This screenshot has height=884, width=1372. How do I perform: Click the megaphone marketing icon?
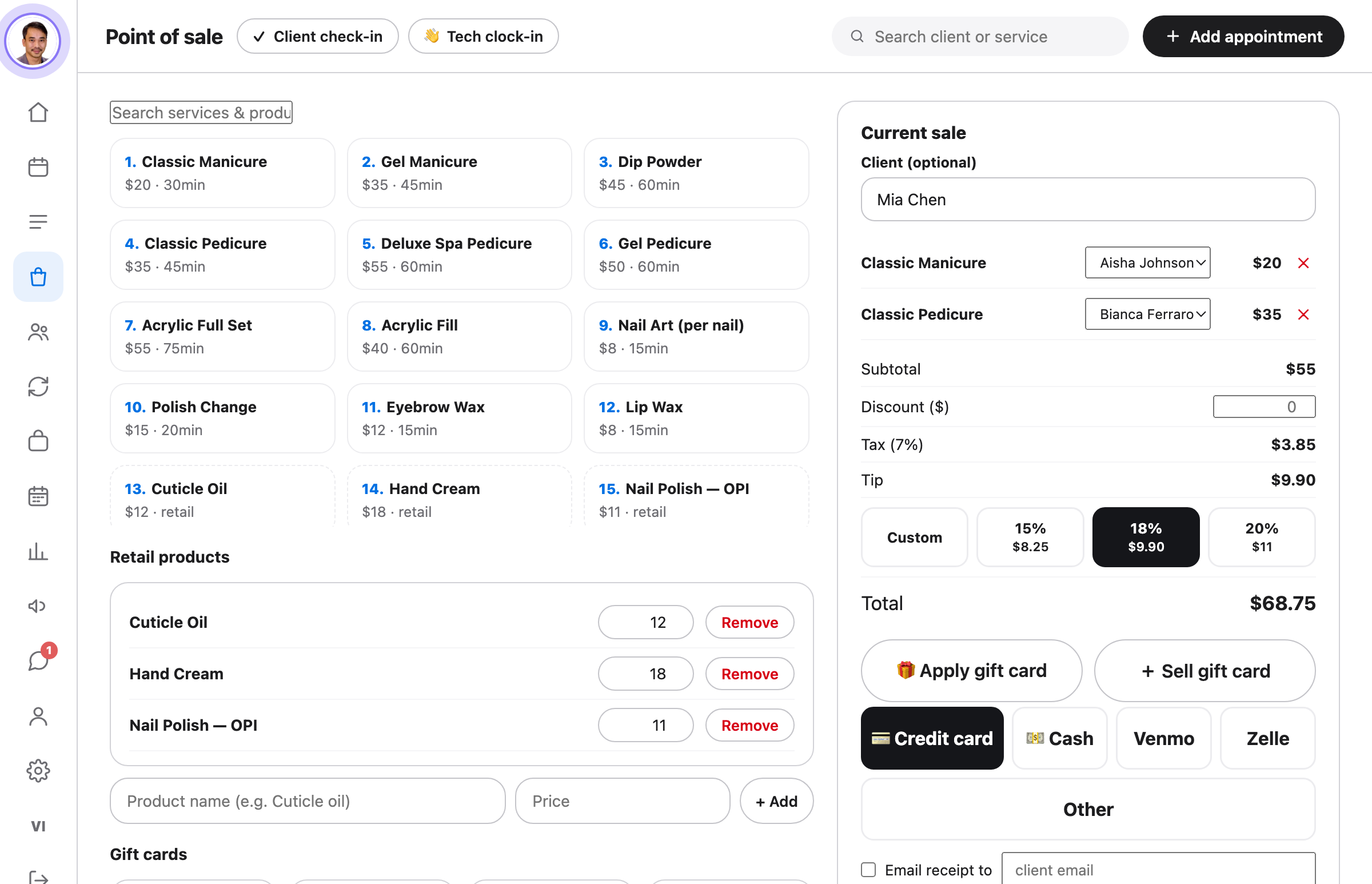point(38,606)
